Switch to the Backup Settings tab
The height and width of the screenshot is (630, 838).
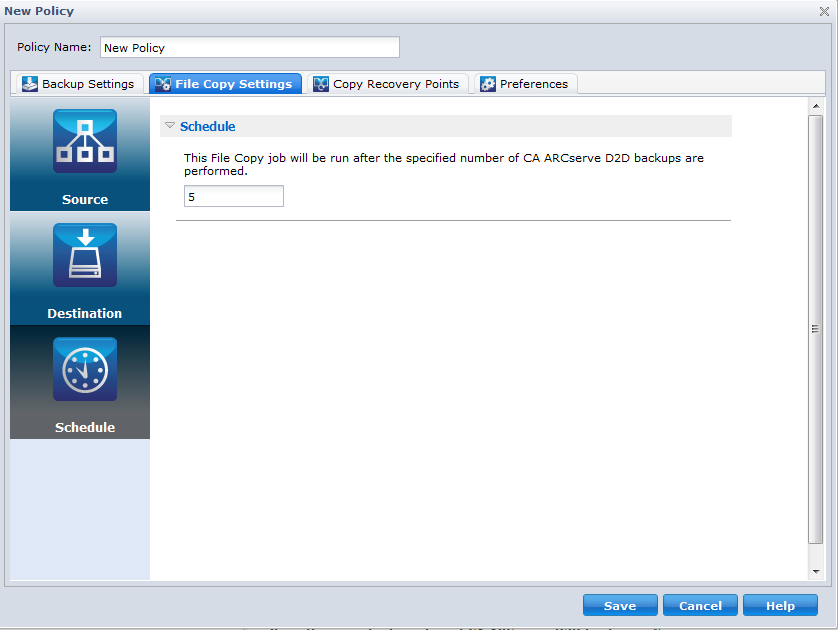tap(80, 84)
